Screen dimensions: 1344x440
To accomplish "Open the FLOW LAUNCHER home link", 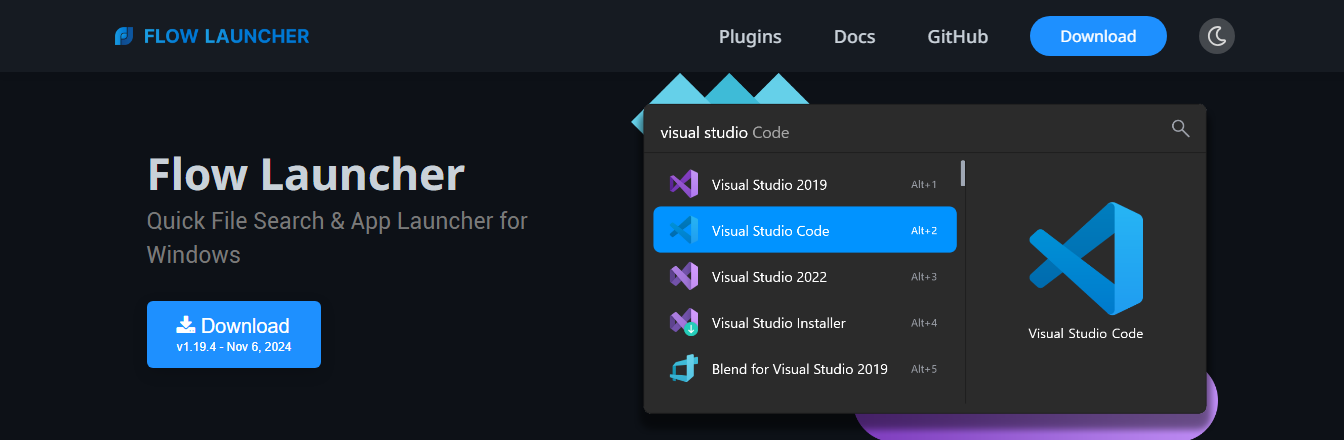I will [x=212, y=36].
